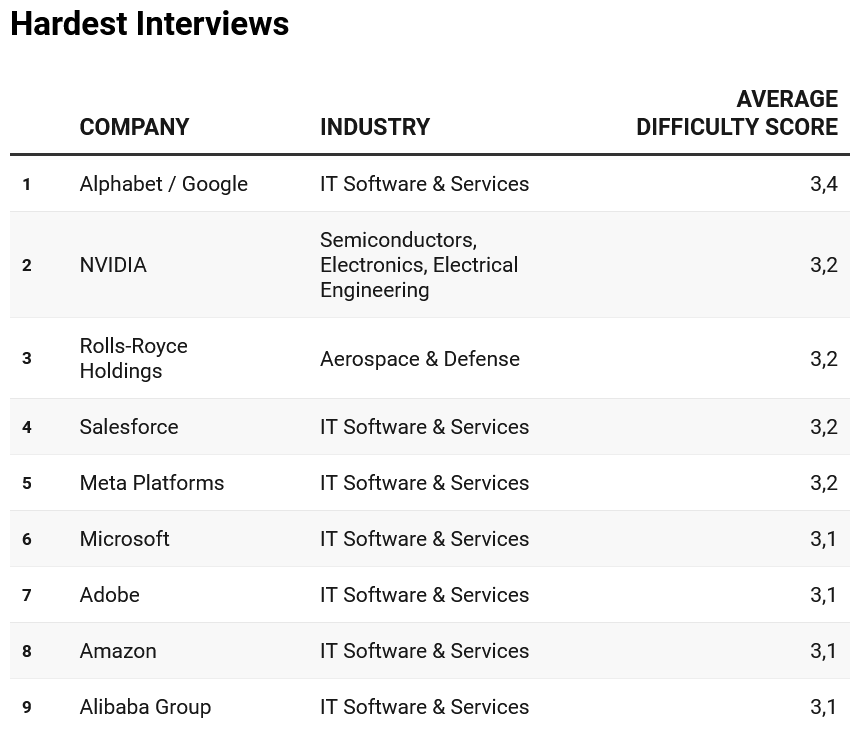
Task: Click the Semiconductors, Electronics industry cell
Action: point(419,265)
